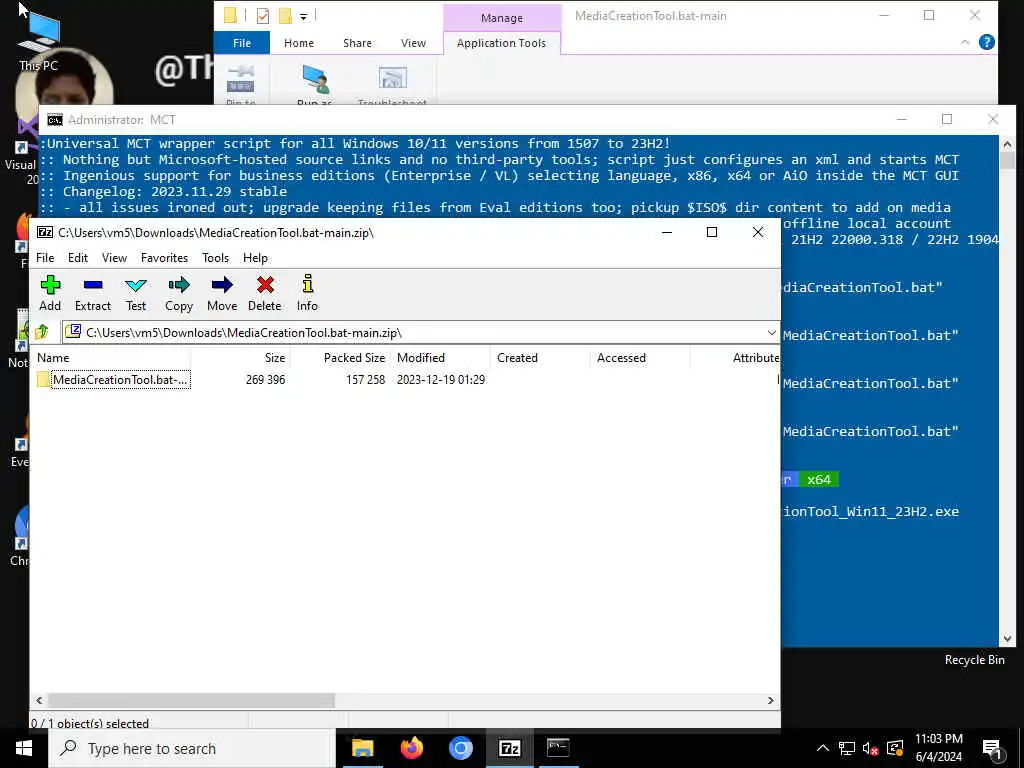
Task: Open the 7-Zip View menu
Action: [114, 258]
